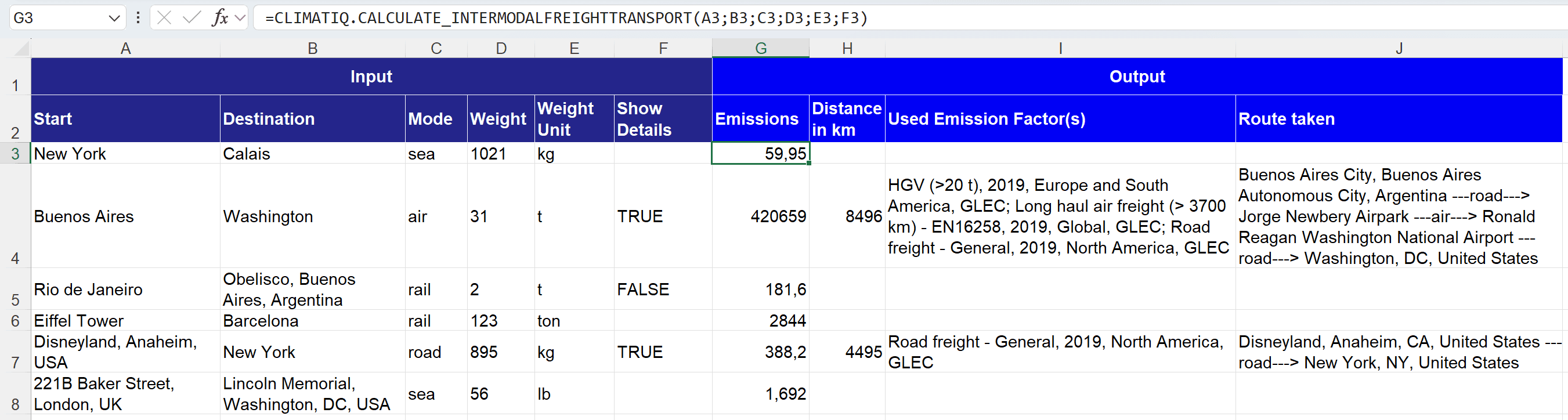Image resolution: width=1568 pixels, height=420 pixels.
Task: Select the emissions value 59,95
Action: (x=760, y=153)
